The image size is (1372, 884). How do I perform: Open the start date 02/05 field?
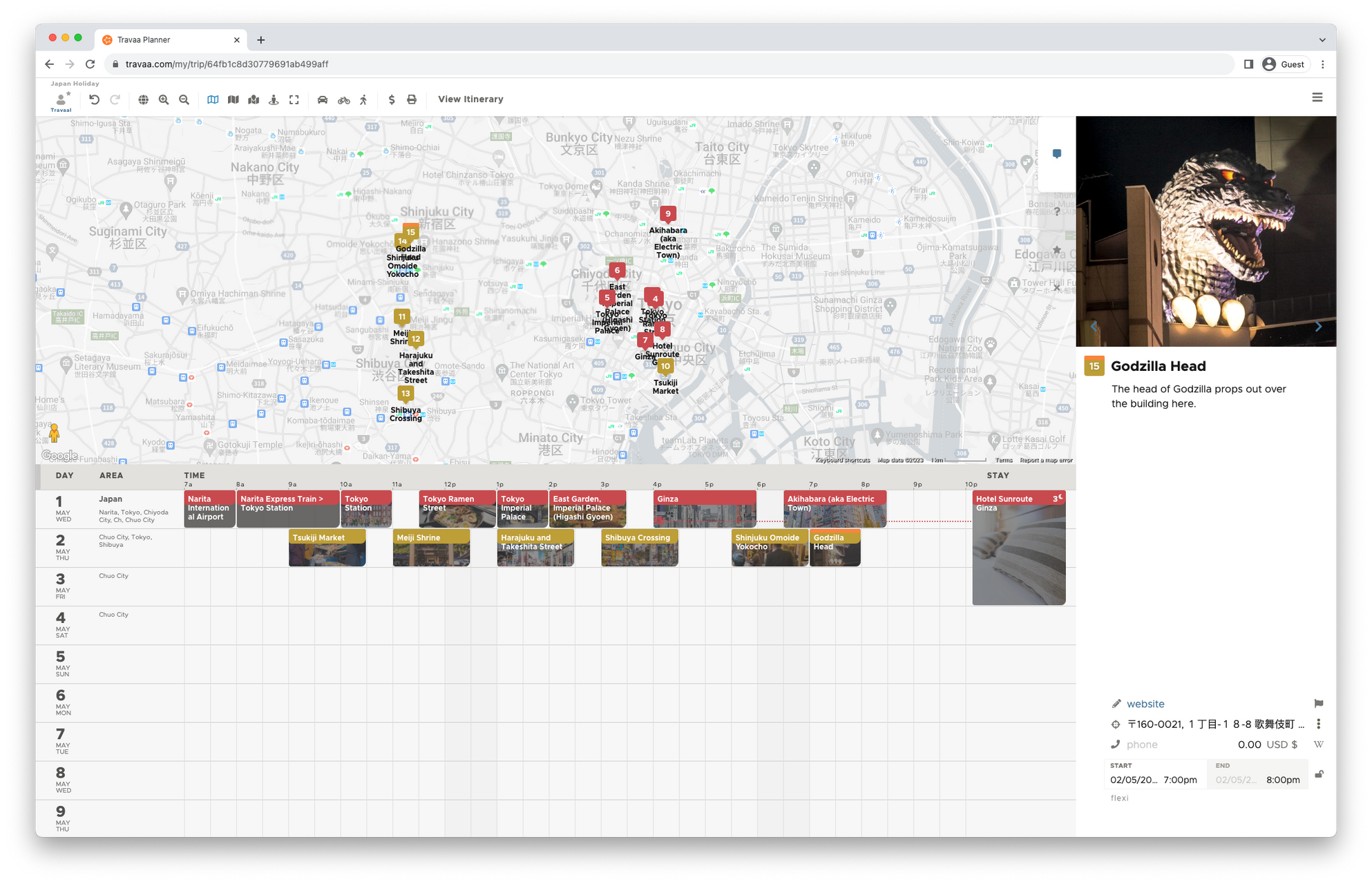point(1134,780)
